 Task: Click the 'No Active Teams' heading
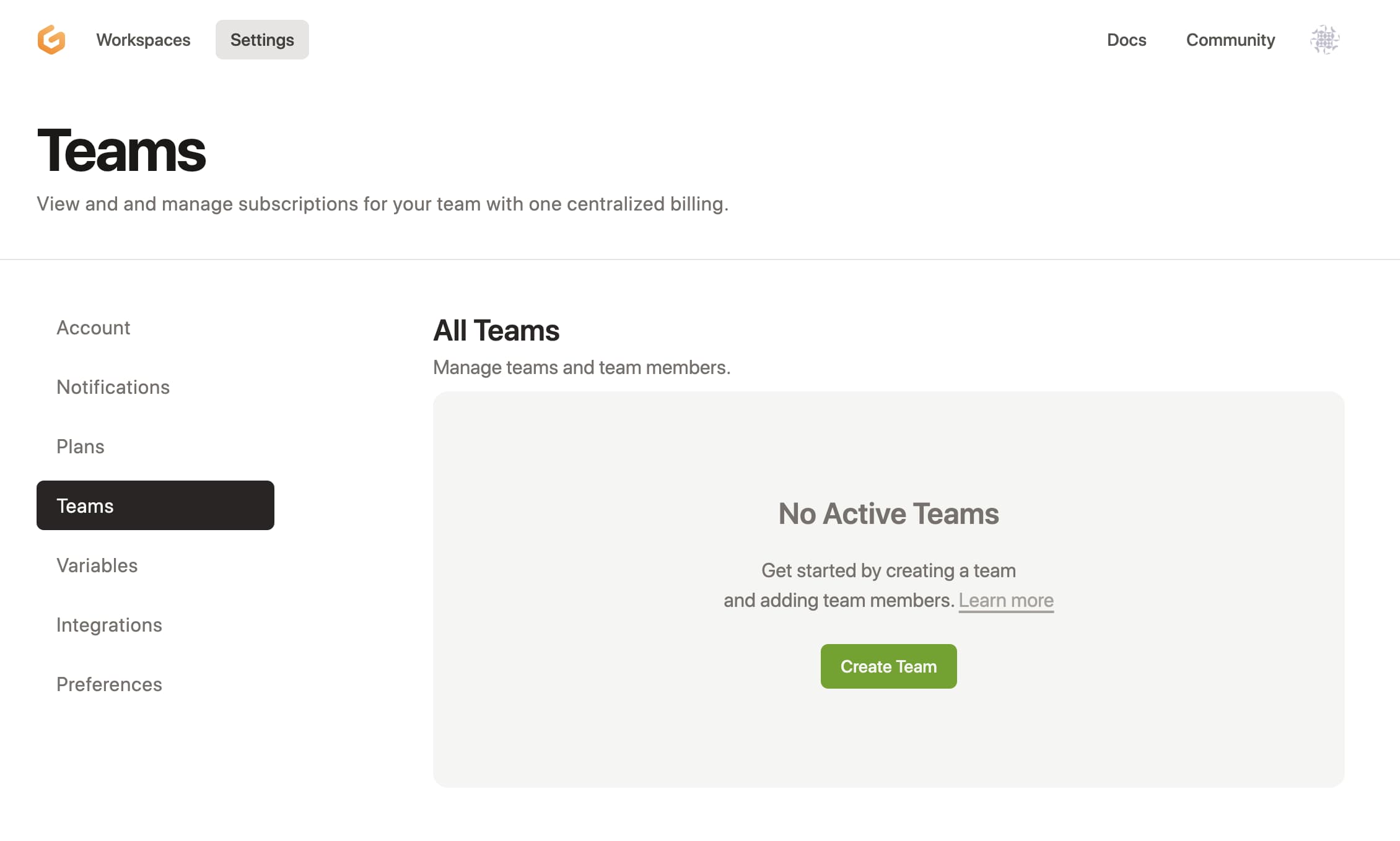(888, 513)
